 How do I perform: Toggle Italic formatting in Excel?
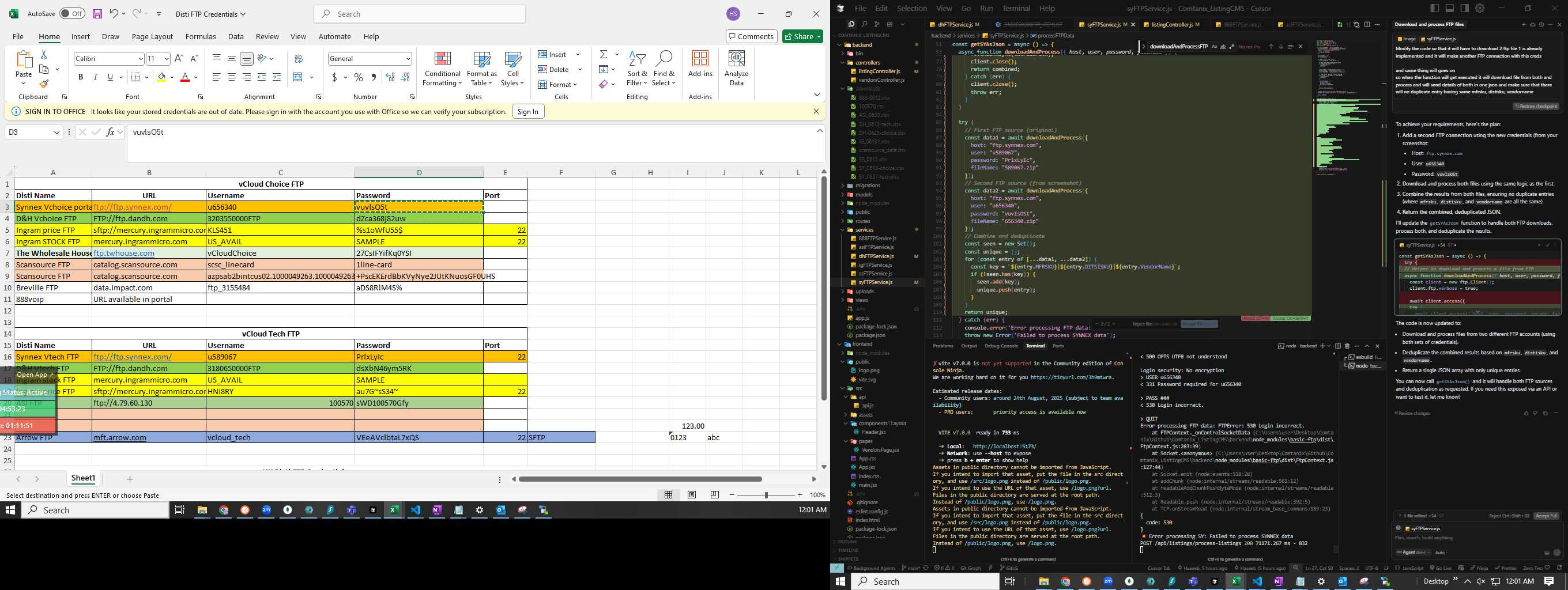(96, 77)
